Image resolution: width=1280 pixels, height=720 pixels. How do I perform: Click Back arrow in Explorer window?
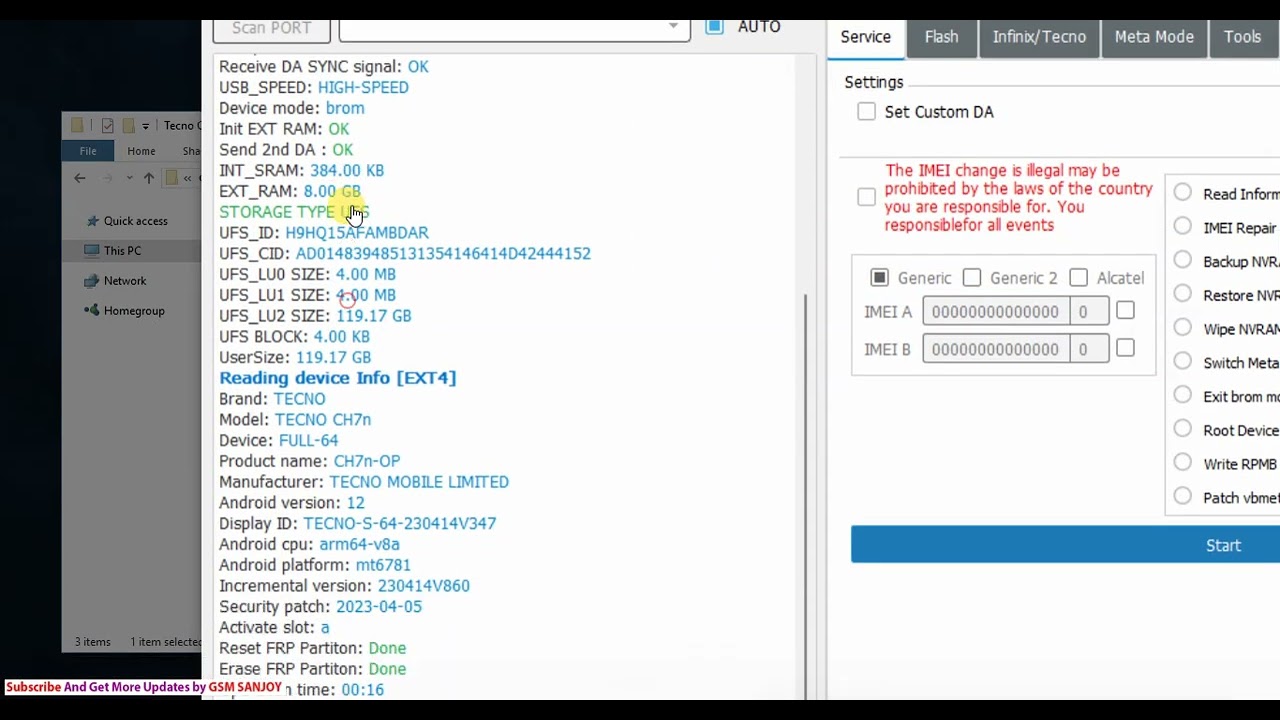click(x=80, y=178)
